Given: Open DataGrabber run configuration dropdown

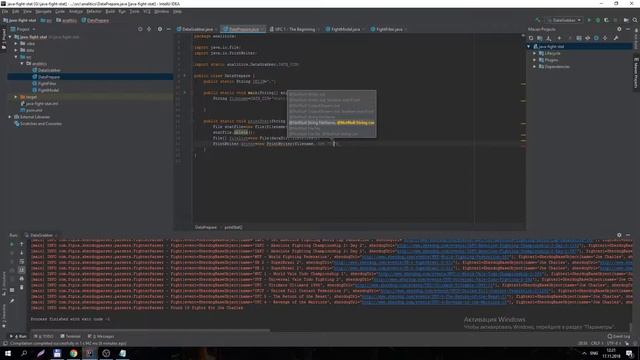Looking at the screenshot, I should pyautogui.click(x=564, y=20).
